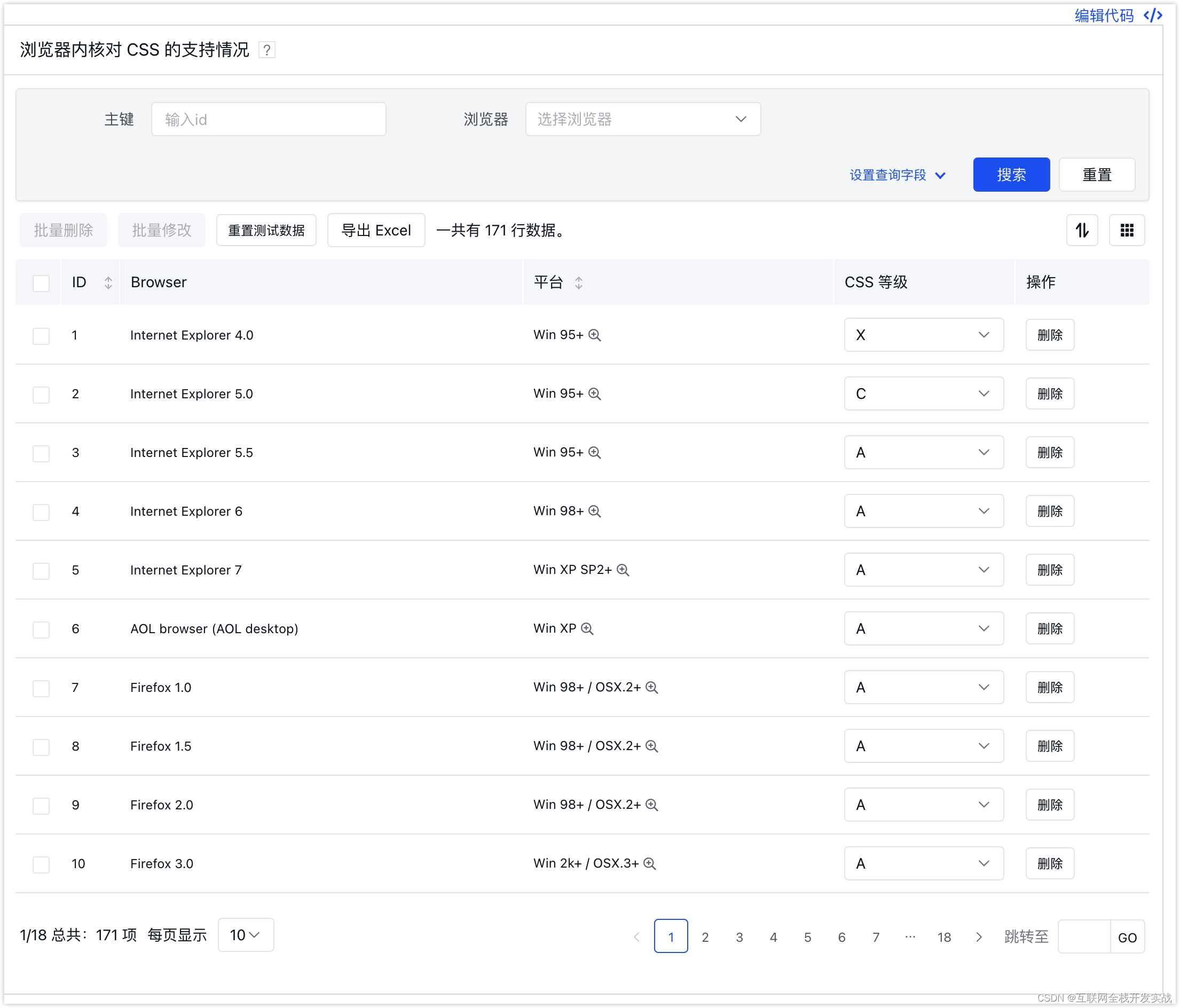The width and height of the screenshot is (1180, 1008).
Task: Open CSS level dropdown for Internet Explorer 5.5
Action: pos(924,452)
